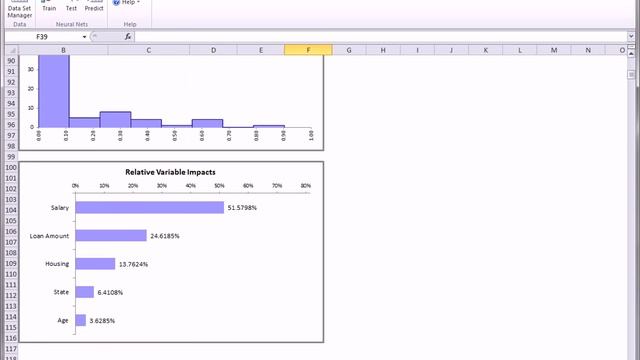Select column N header
This screenshot has width=640, height=360.
point(588,50)
